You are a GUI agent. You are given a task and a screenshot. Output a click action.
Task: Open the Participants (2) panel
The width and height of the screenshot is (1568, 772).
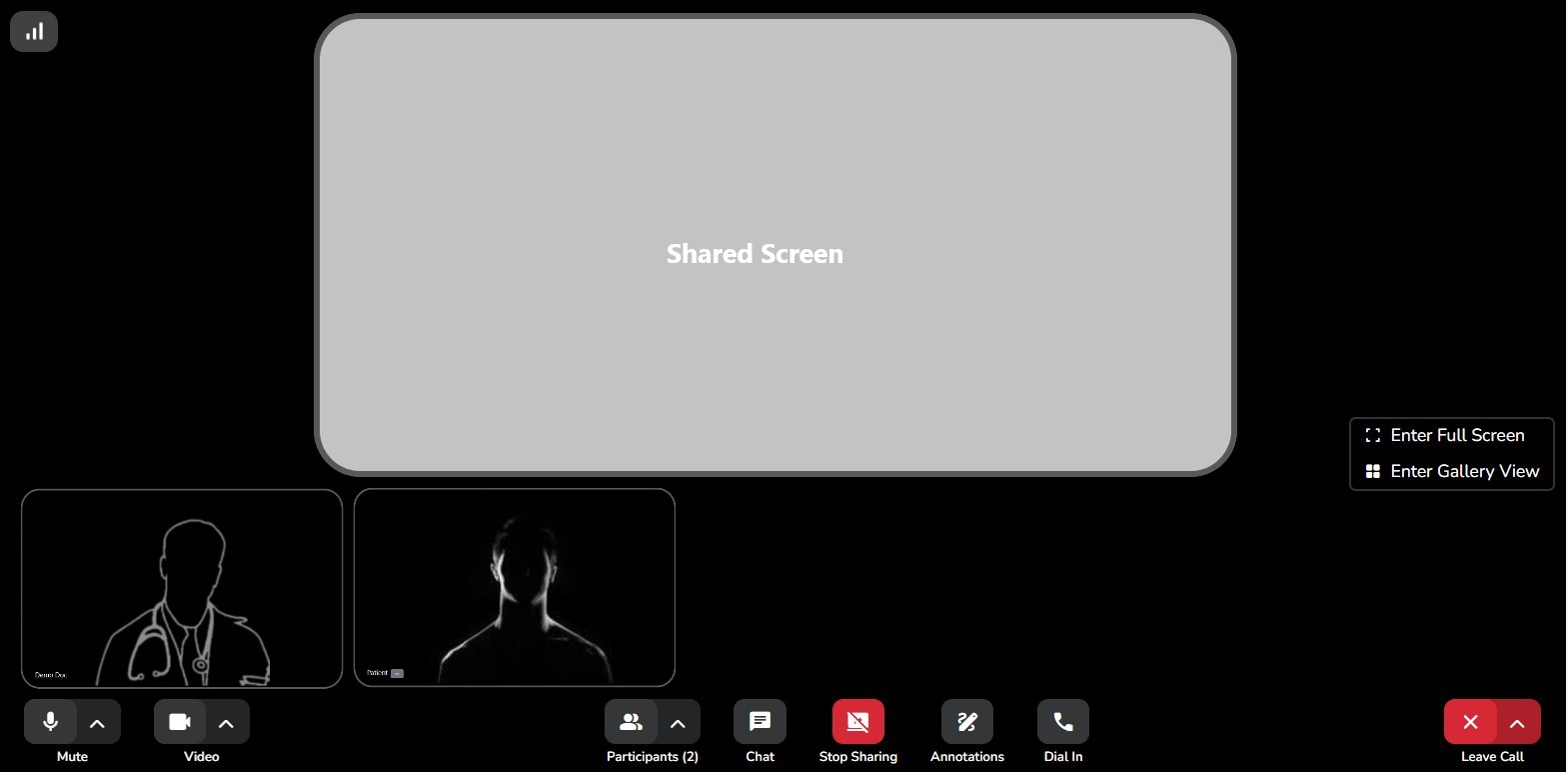631,722
